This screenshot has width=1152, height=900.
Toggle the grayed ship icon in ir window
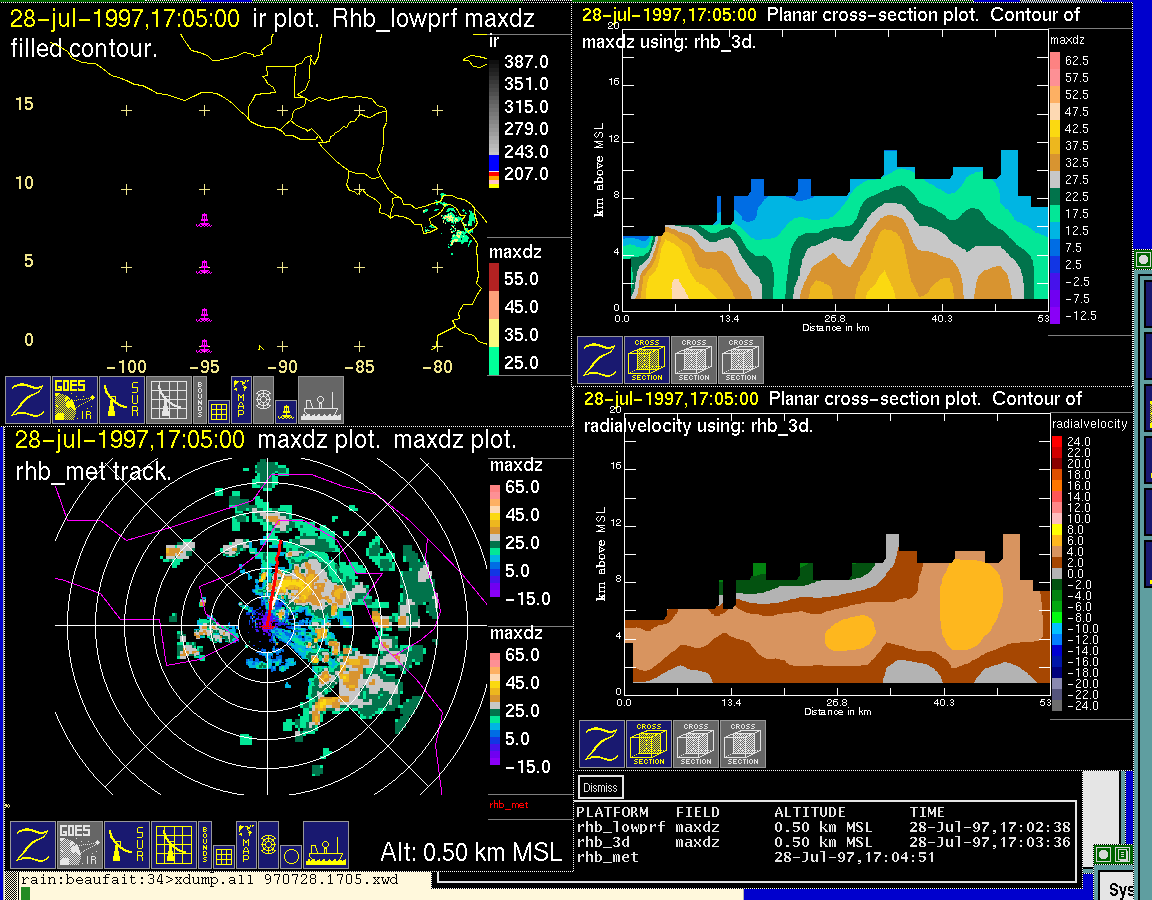[321, 400]
